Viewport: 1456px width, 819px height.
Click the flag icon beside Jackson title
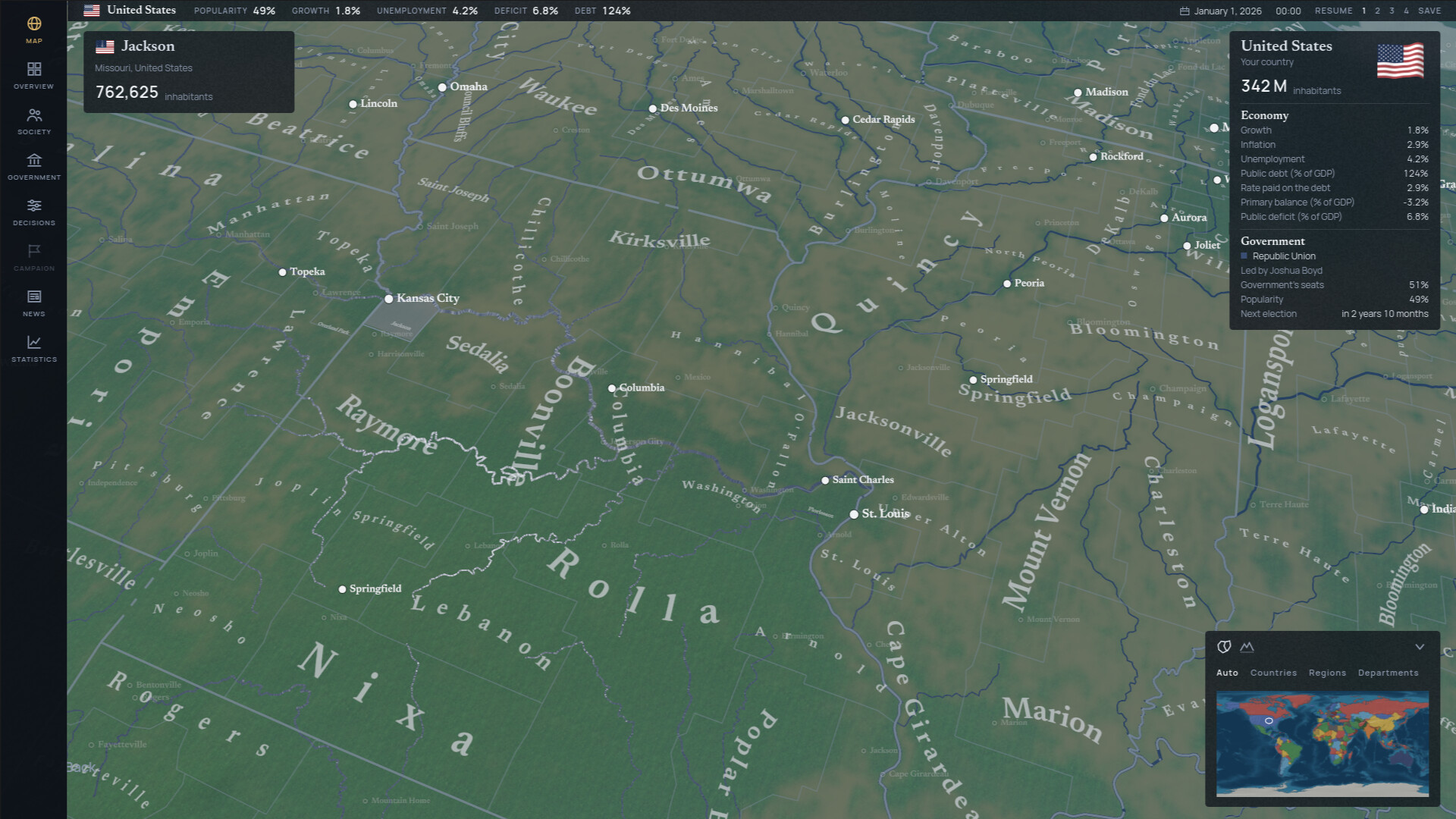[x=105, y=46]
